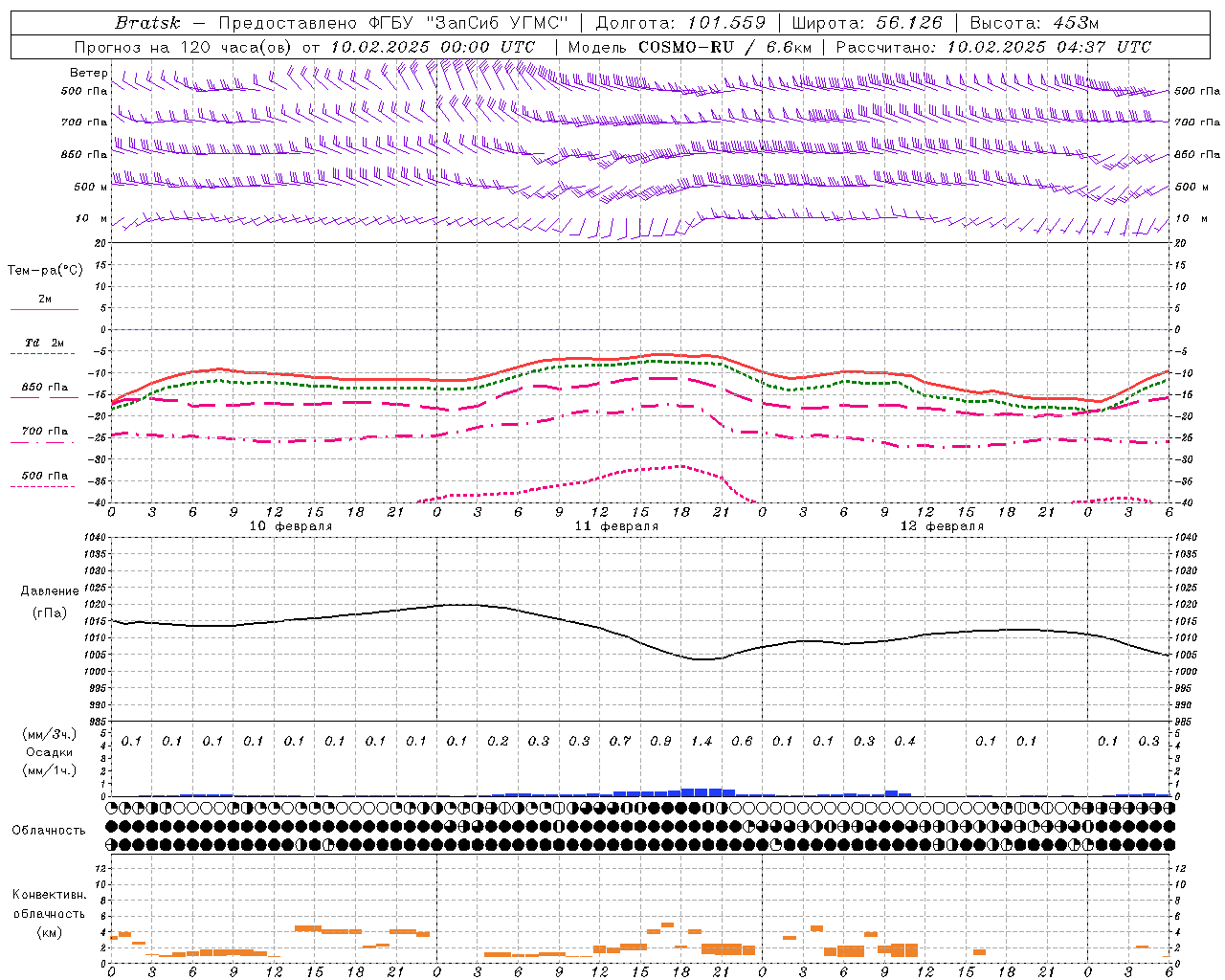The height and width of the screenshot is (980, 1225).
Task: Click the Bratsk station name in header
Action: (x=147, y=23)
